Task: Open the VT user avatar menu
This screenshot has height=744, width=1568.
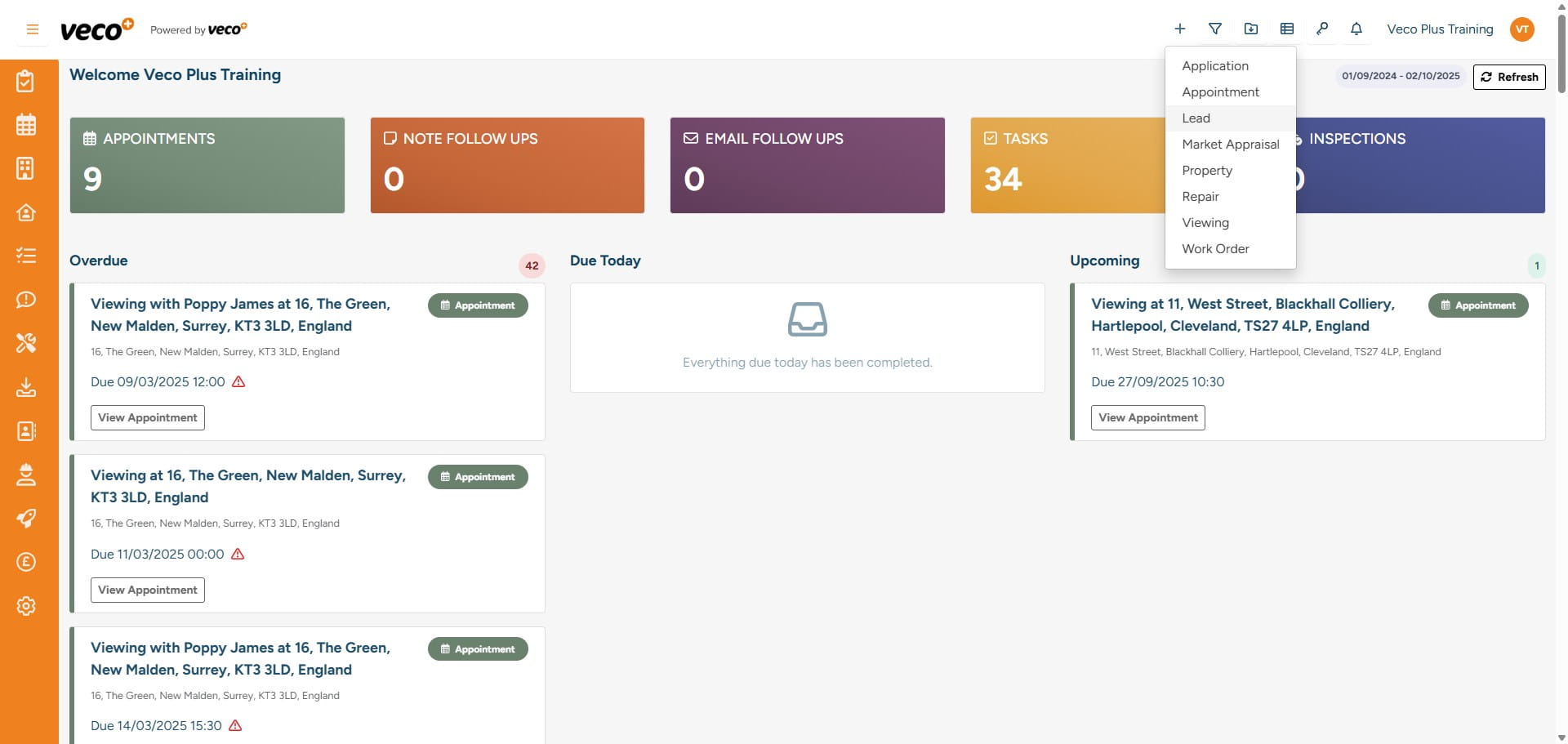Action: pyautogui.click(x=1521, y=29)
